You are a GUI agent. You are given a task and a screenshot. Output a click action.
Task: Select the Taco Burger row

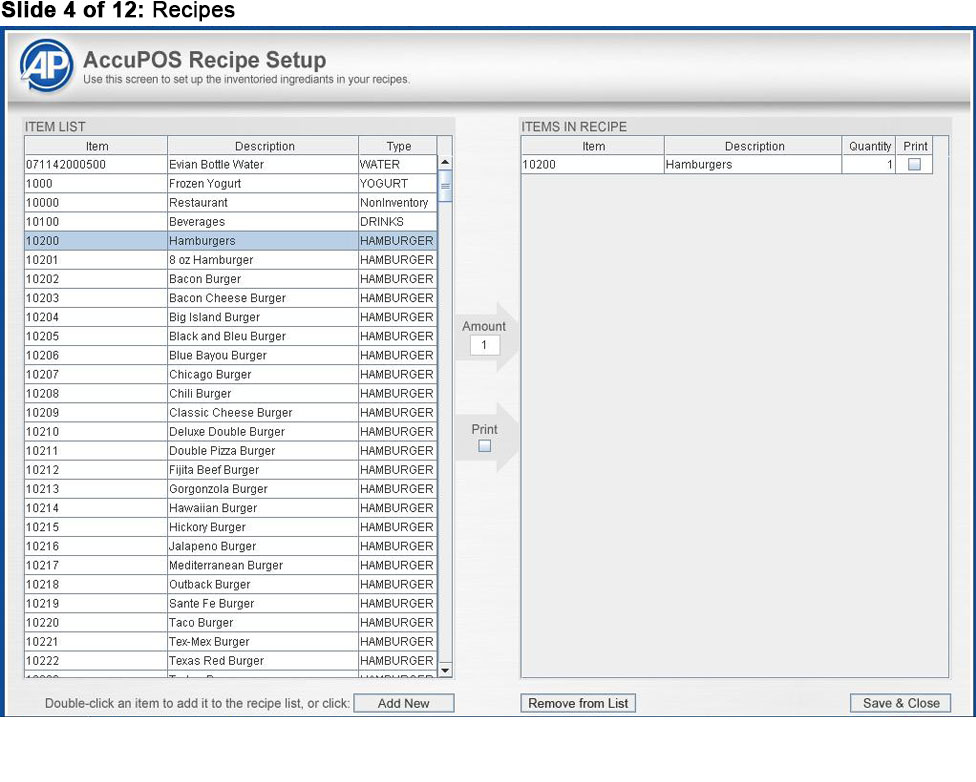231,623
